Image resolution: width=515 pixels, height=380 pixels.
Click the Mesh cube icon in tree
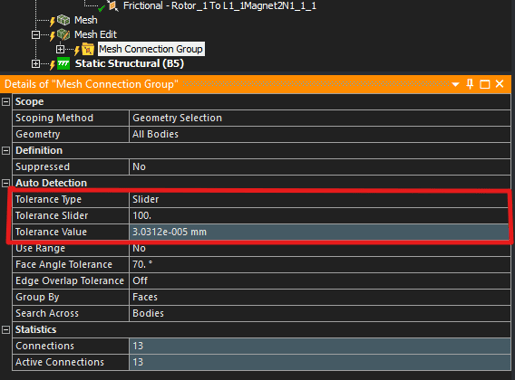click(63, 20)
